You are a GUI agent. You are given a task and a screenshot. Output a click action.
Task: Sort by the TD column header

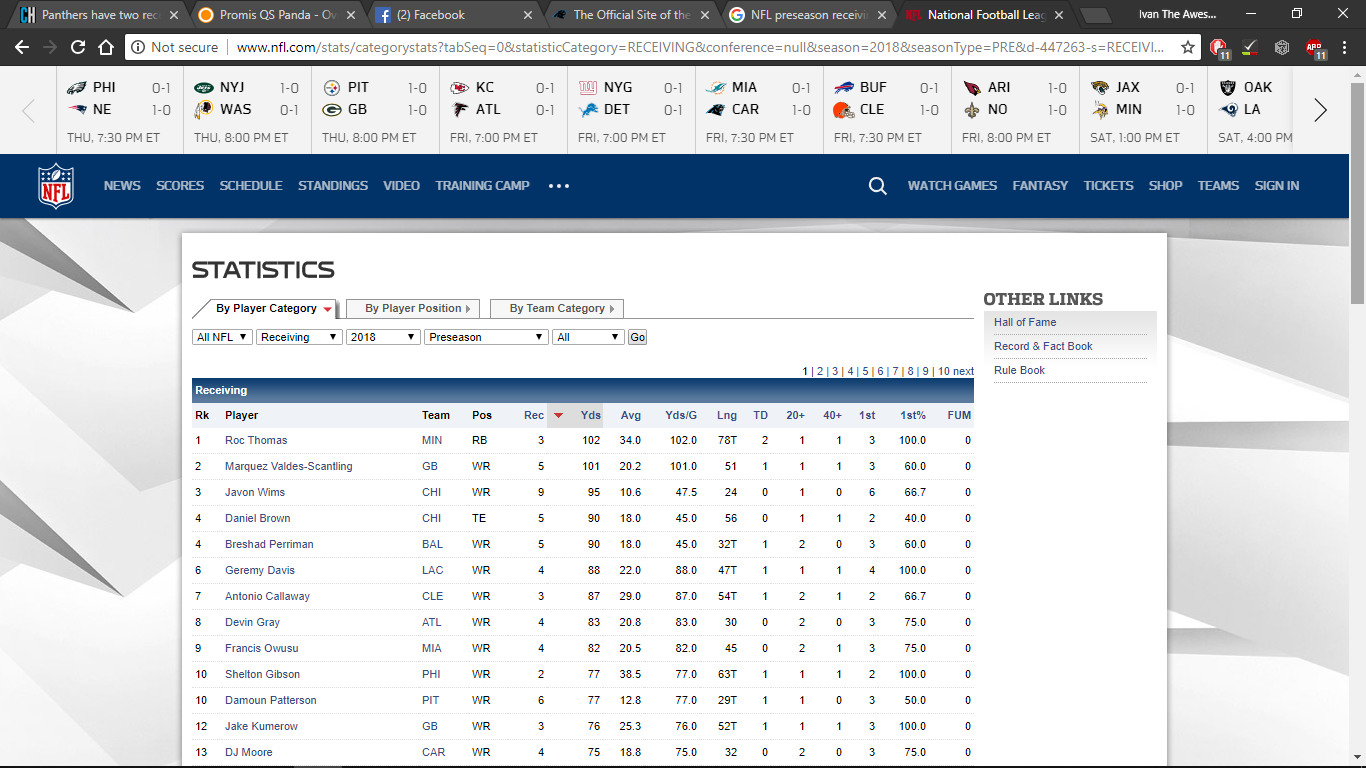760,415
